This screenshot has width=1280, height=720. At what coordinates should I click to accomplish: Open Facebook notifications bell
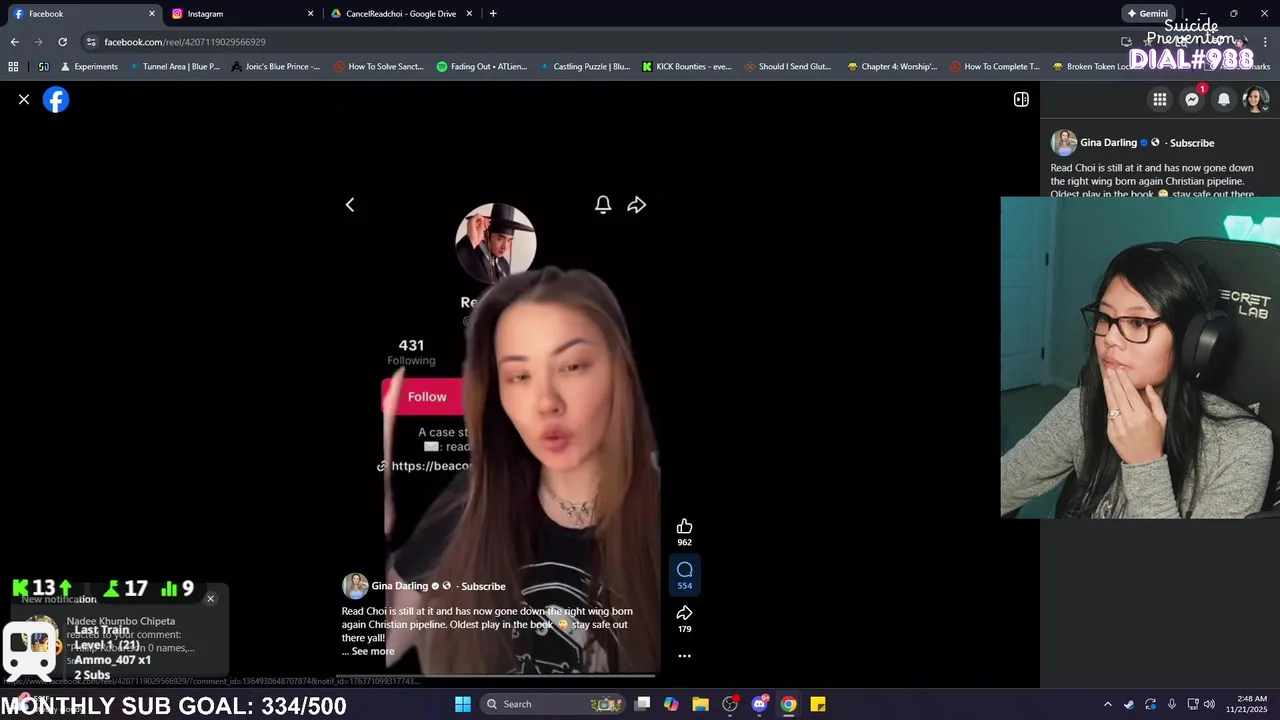[1224, 99]
